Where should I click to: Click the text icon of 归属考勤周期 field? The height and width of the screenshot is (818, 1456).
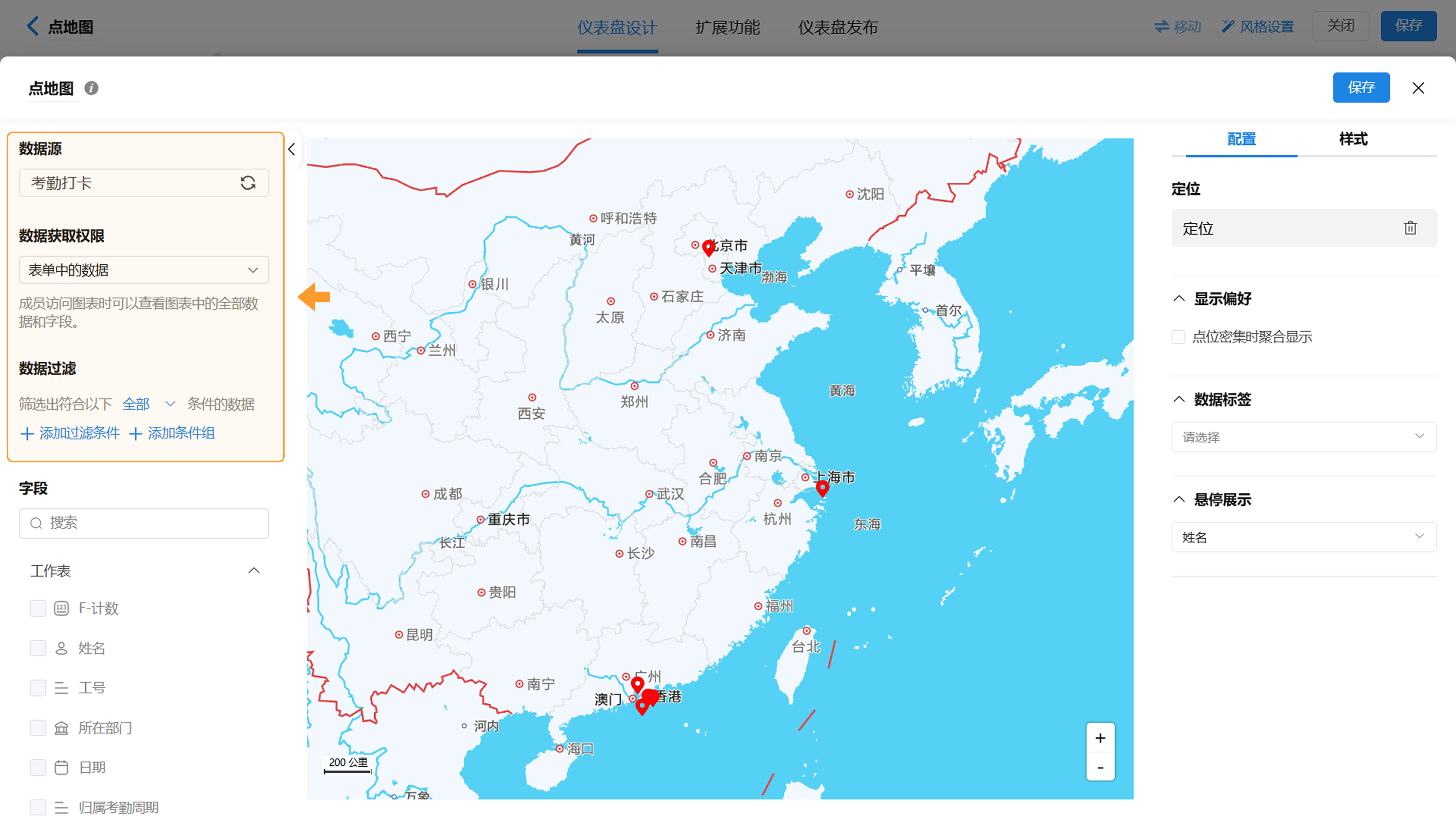coord(61,807)
